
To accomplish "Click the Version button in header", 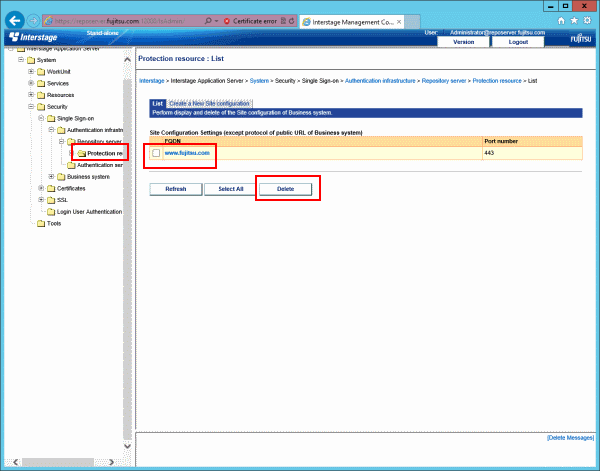I will click(463, 42).
